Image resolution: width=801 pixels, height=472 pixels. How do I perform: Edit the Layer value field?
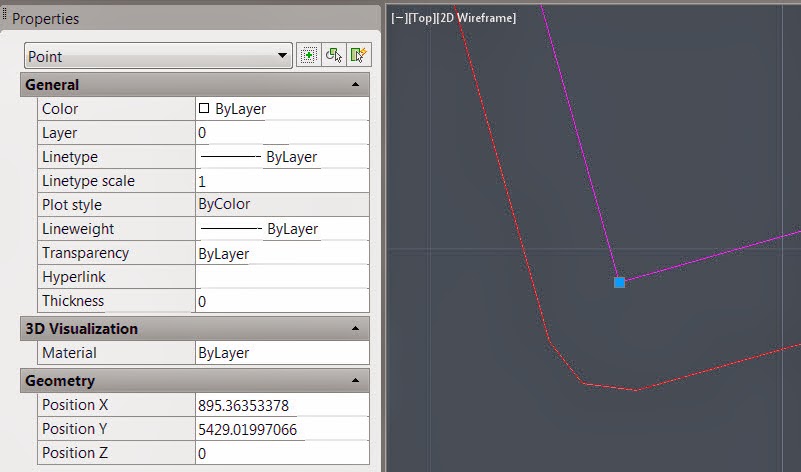click(282, 133)
